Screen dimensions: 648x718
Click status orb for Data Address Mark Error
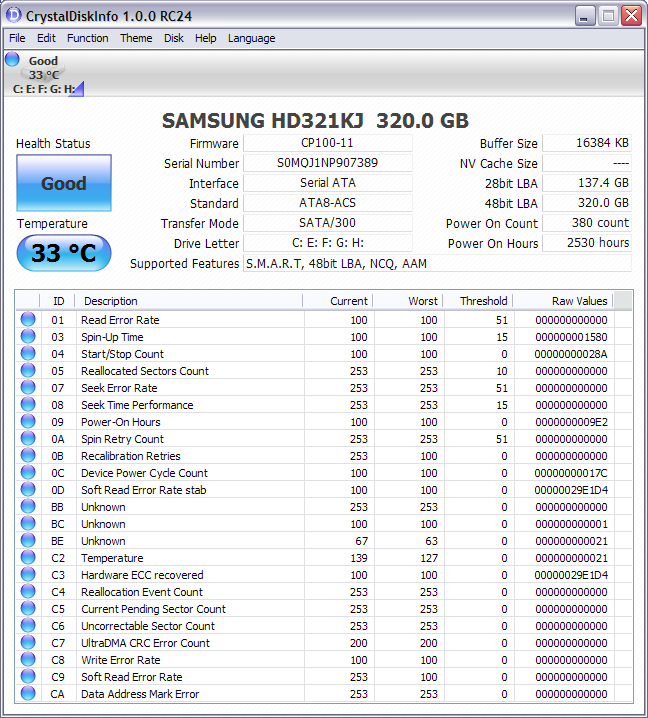tap(28, 693)
